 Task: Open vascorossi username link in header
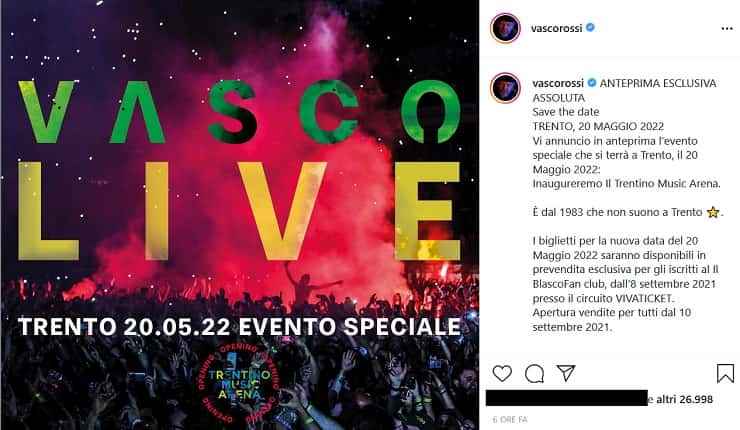556,28
